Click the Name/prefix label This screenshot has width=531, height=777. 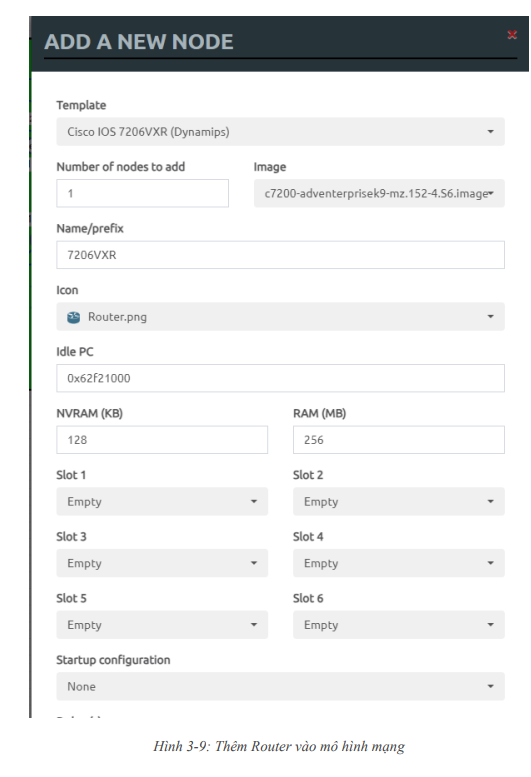pyautogui.click(x=90, y=228)
